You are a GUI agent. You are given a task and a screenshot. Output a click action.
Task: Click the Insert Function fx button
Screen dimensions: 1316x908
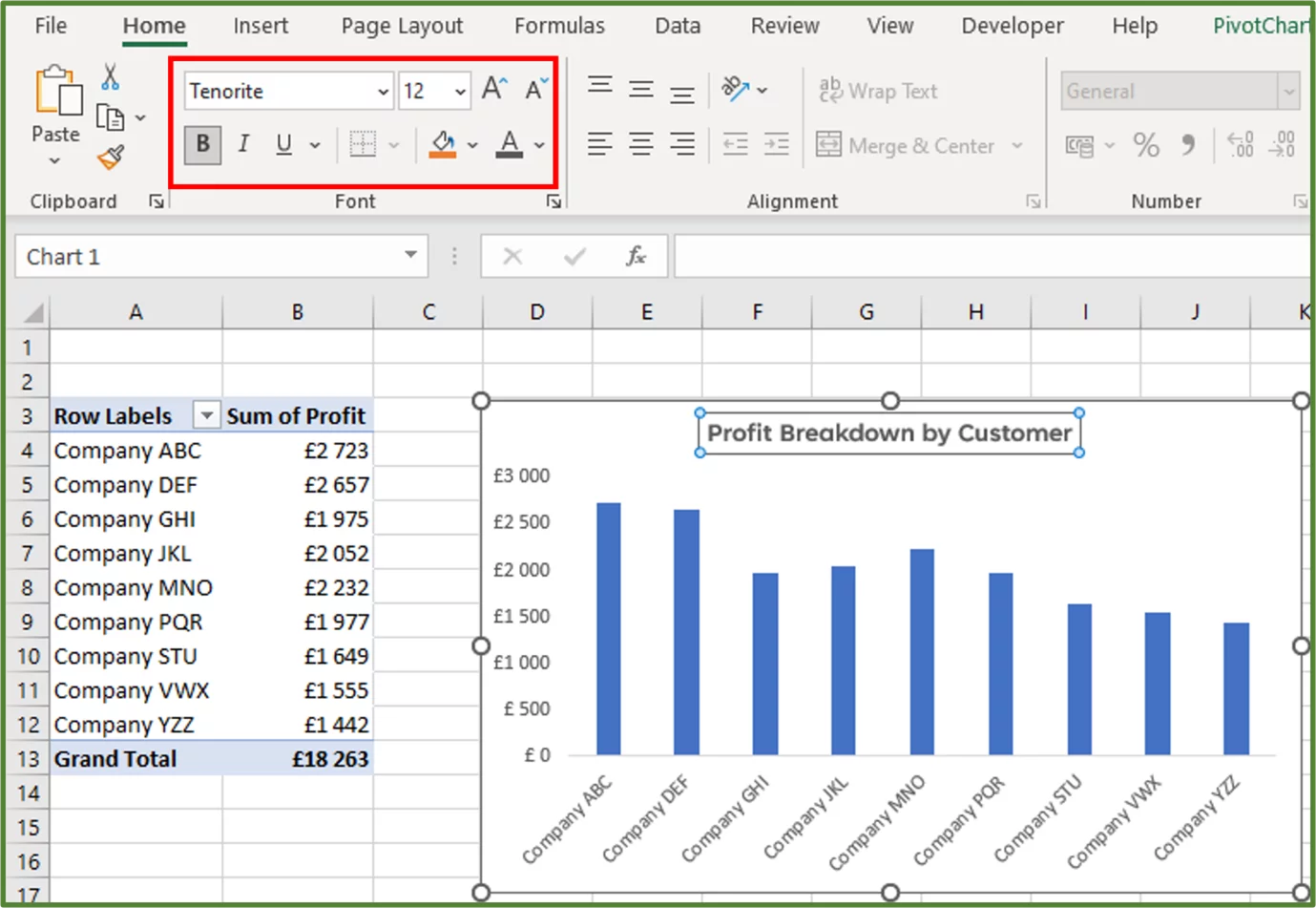pos(636,256)
